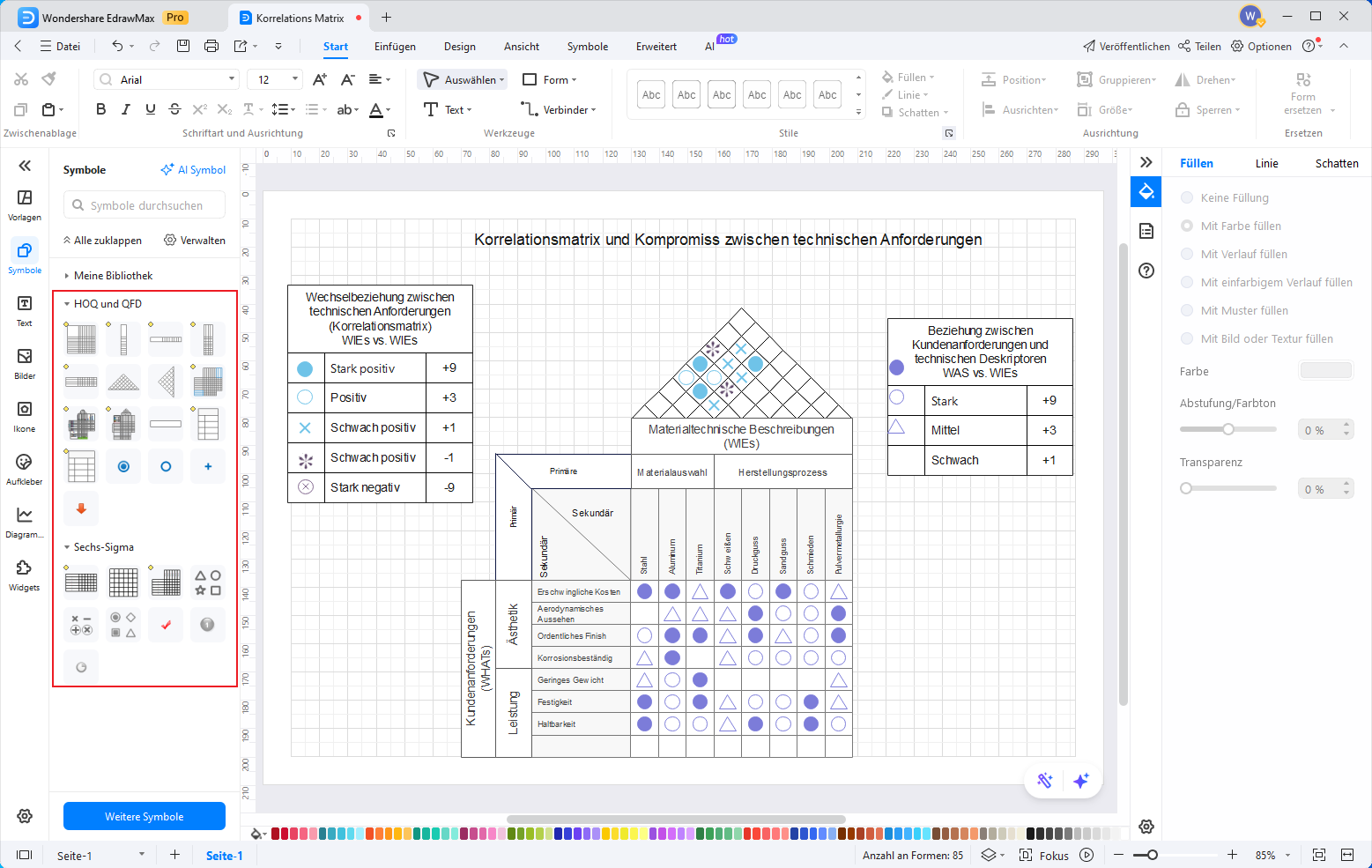The height and width of the screenshot is (868, 1372).
Task: Click the Print icon
Action: click(x=211, y=46)
